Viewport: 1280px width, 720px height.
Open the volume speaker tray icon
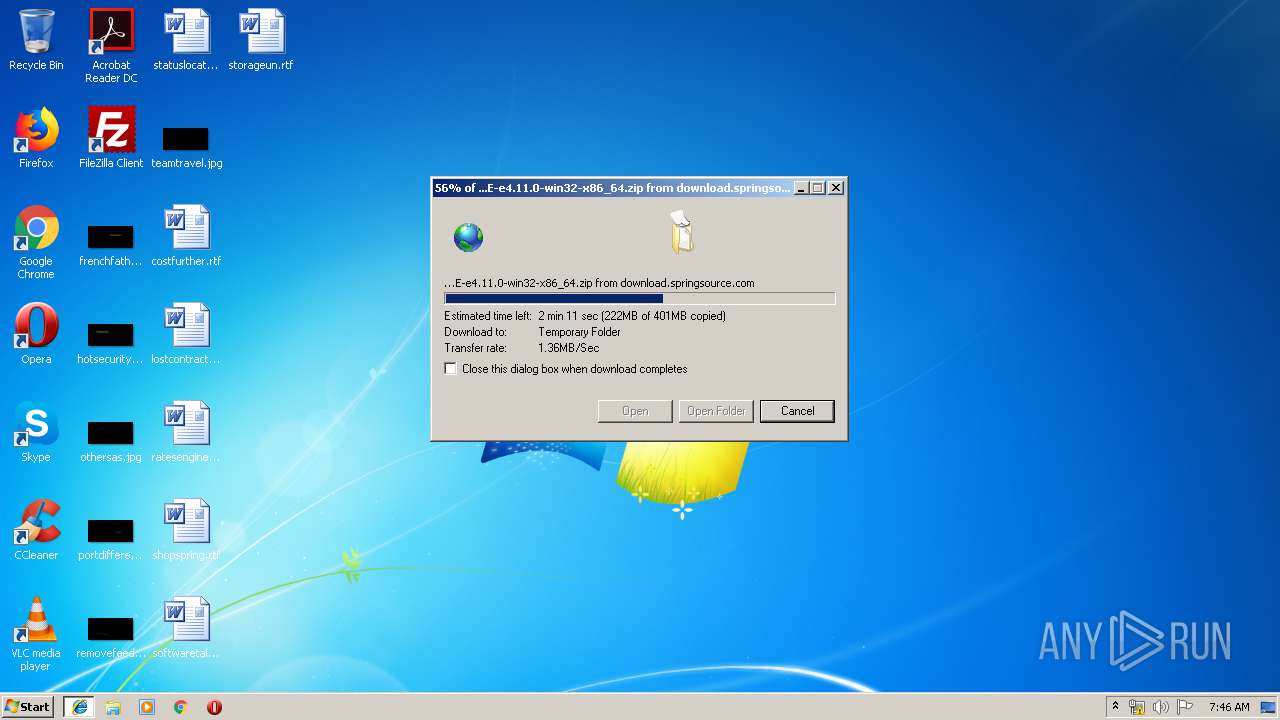[x=1160, y=707]
